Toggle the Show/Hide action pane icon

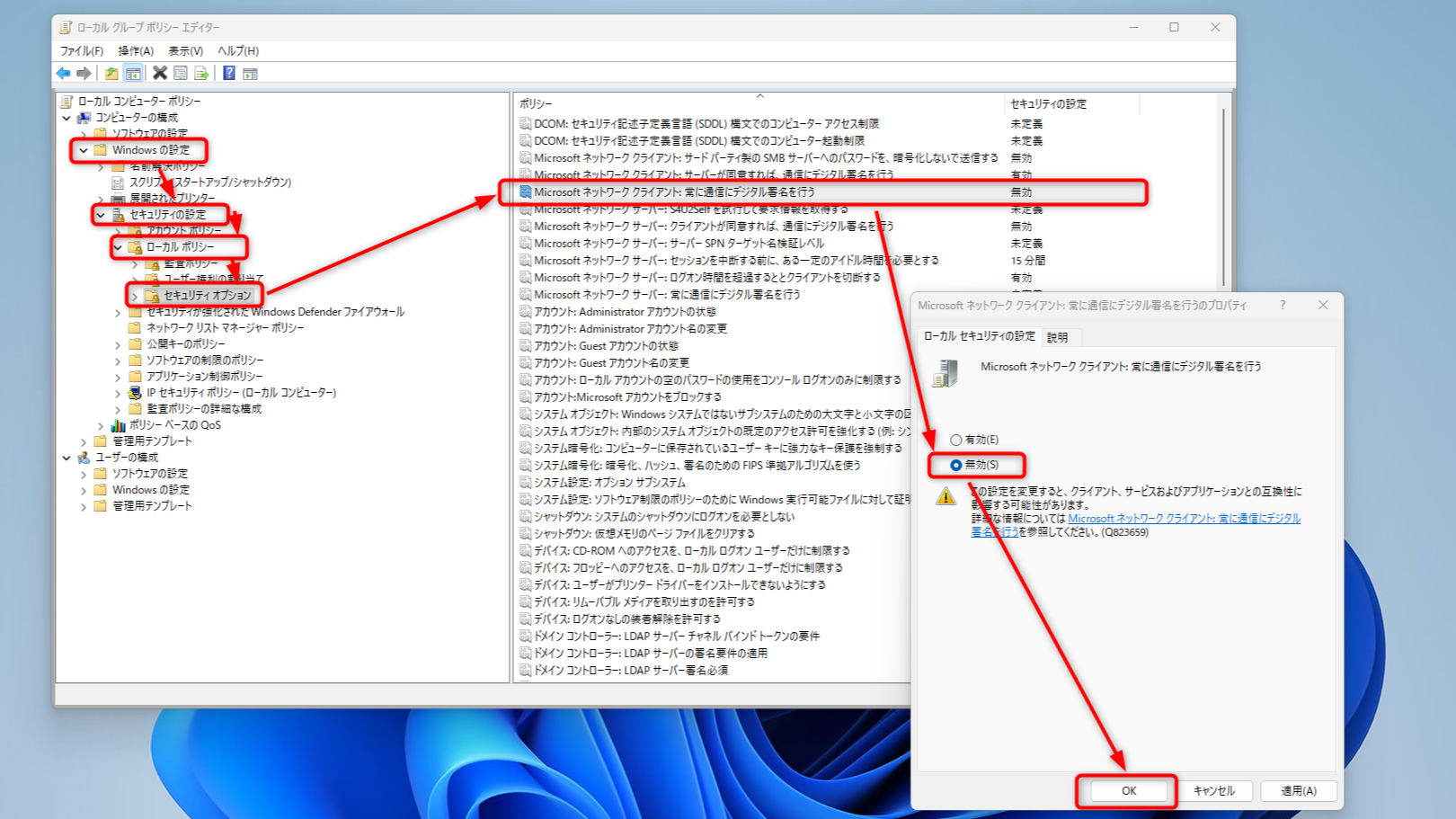pyautogui.click(x=251, y=74)
